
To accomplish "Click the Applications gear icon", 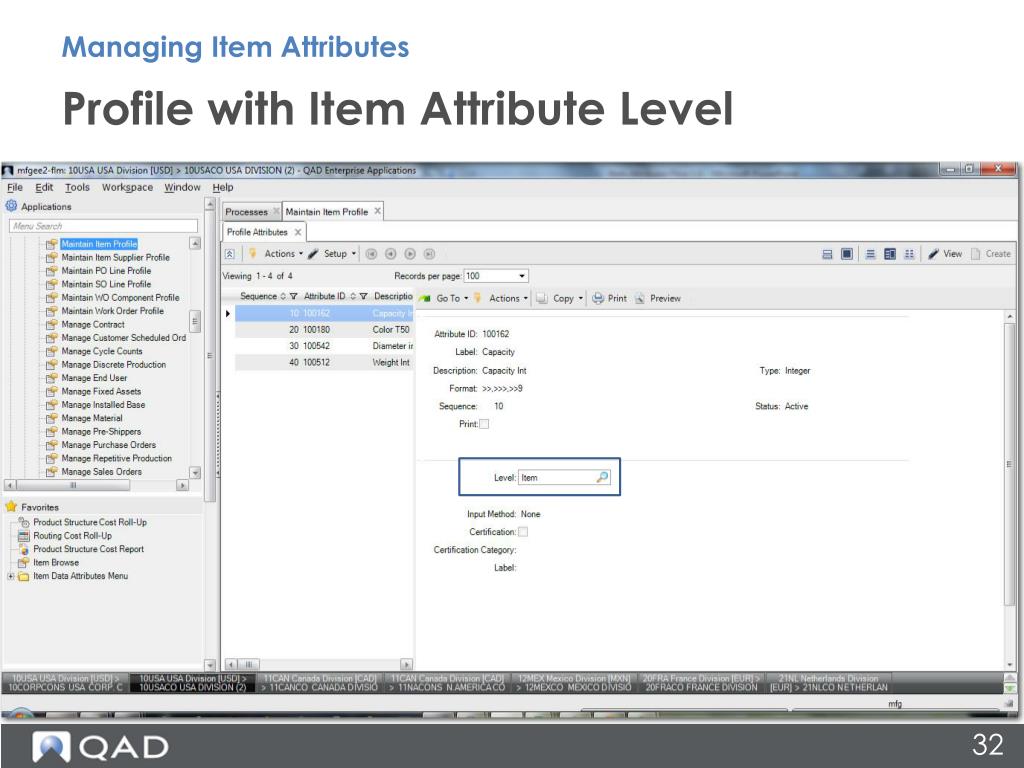I will [x=11, y=206].
